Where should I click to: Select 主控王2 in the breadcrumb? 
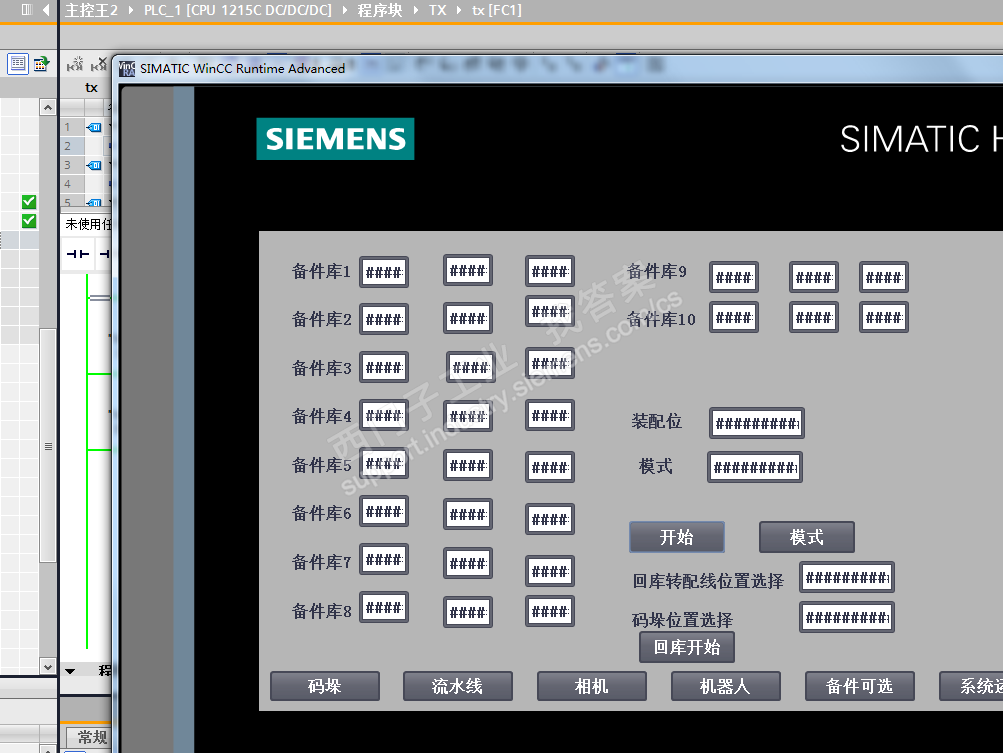click(91, 10)
